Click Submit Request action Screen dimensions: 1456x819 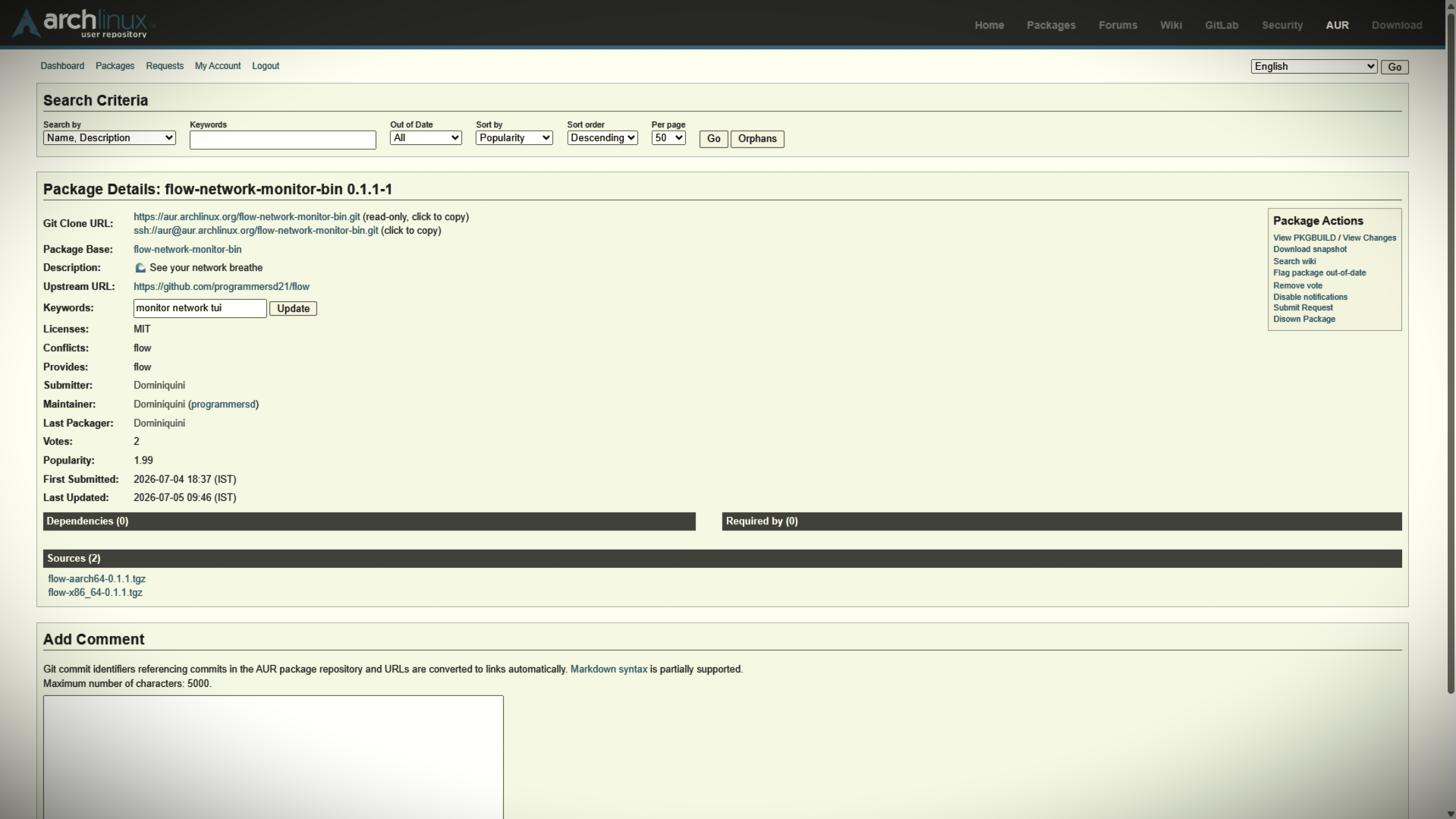click(x=1303, y=307)
